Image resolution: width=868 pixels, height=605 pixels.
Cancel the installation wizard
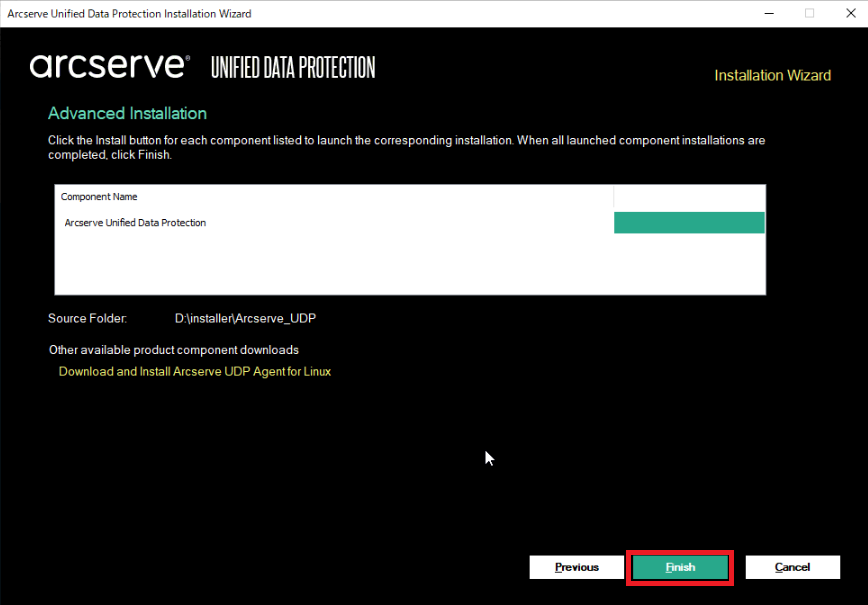[792, 567]
